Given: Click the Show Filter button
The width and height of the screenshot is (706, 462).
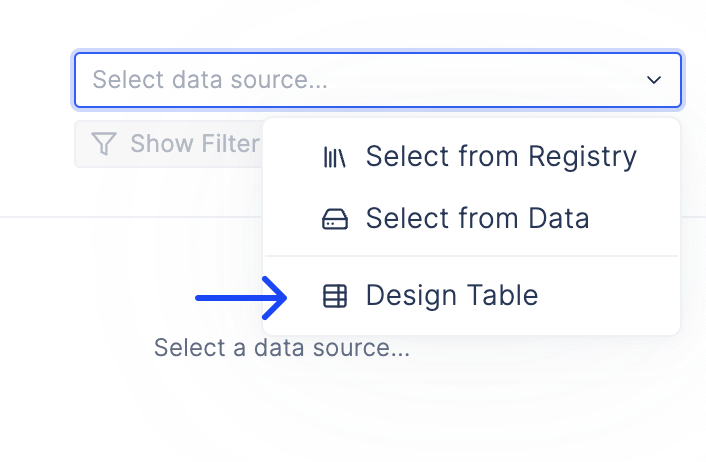Looking at the screenshot, I should point(168,144).
